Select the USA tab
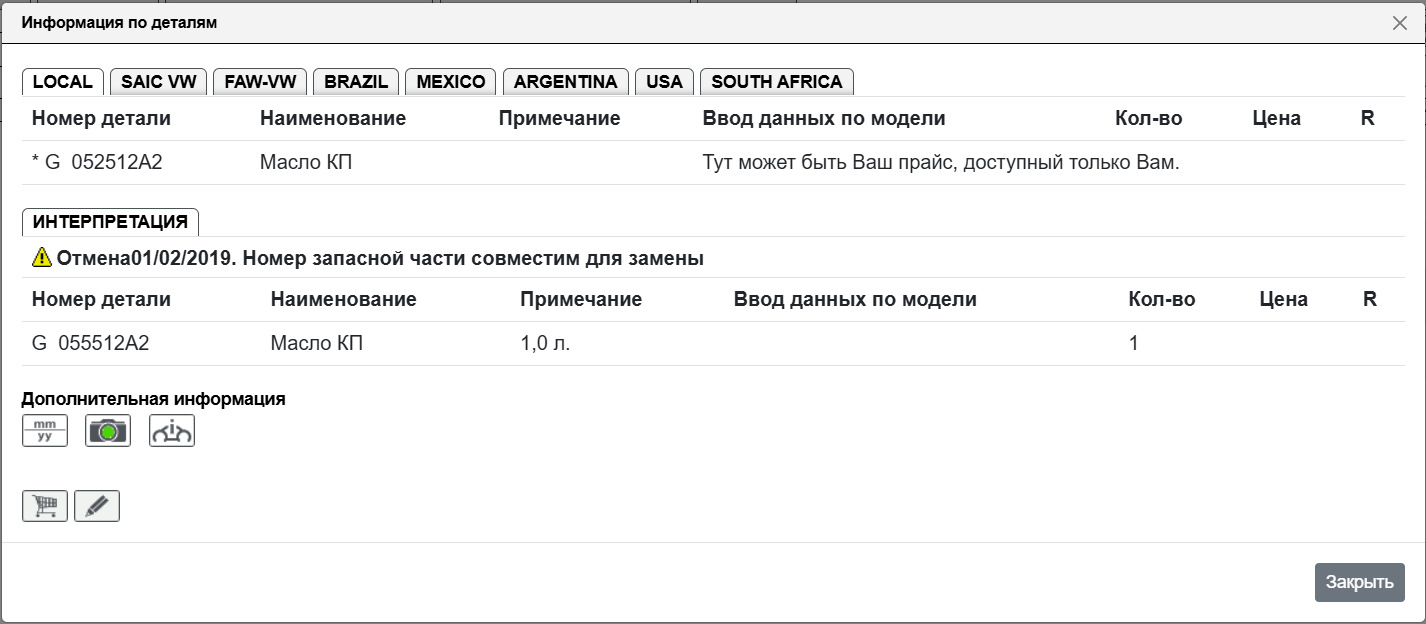Screen dimensions: 1426x624 (x=664, y=82)
